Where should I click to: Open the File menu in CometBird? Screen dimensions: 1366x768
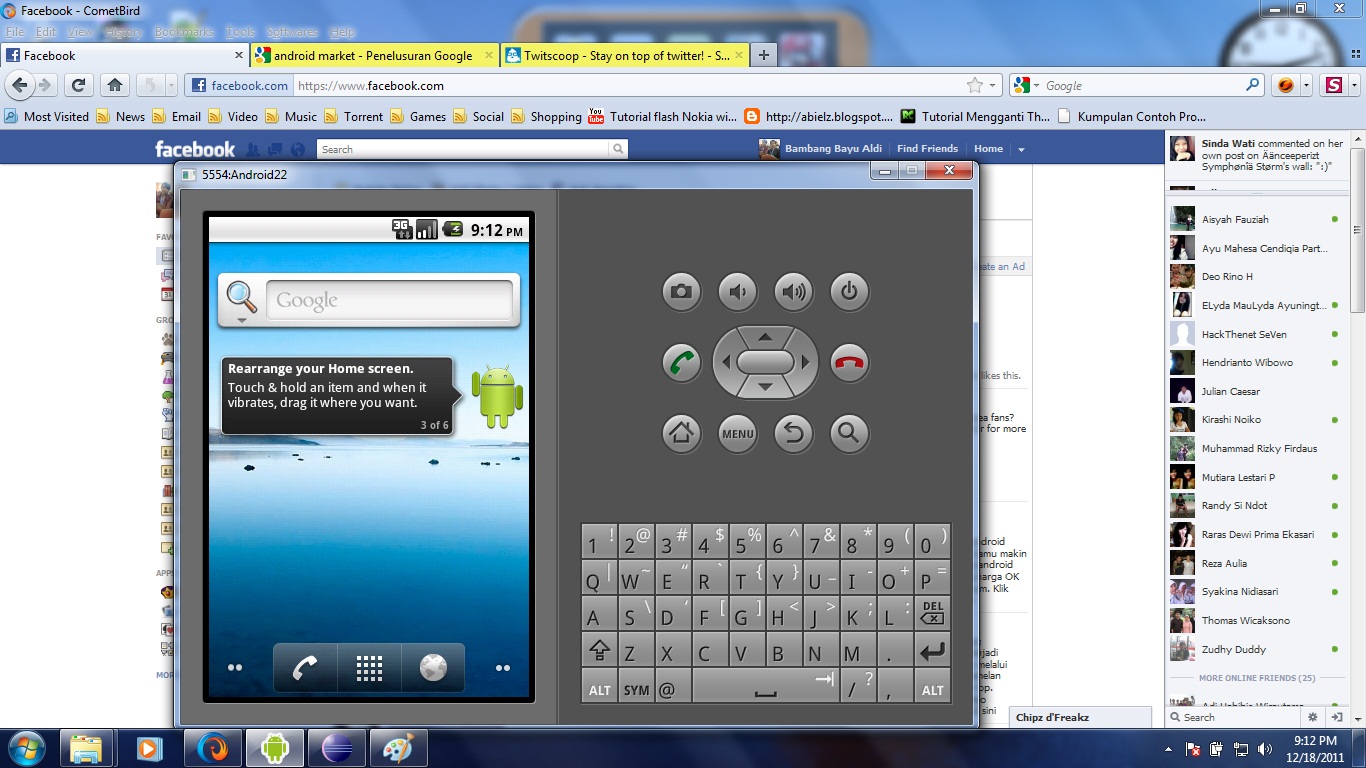point(15,33)
